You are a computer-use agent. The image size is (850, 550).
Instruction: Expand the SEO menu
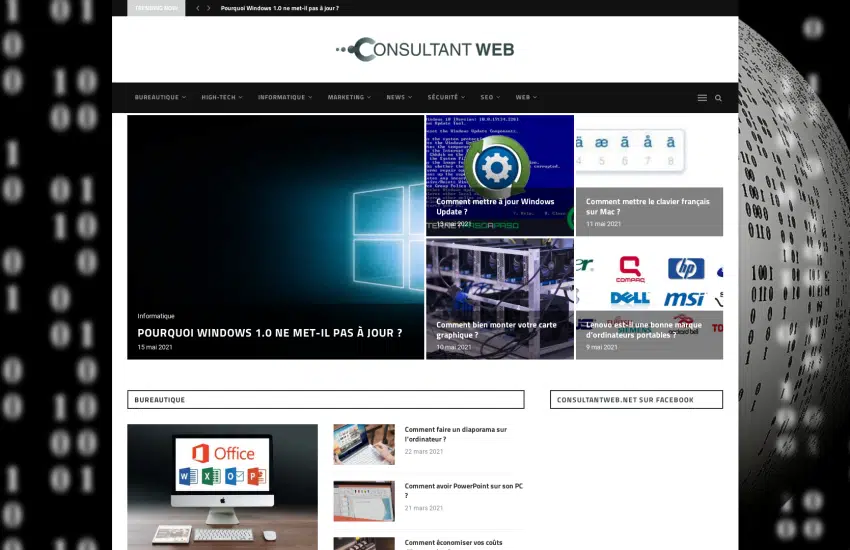tap(490, 98)
